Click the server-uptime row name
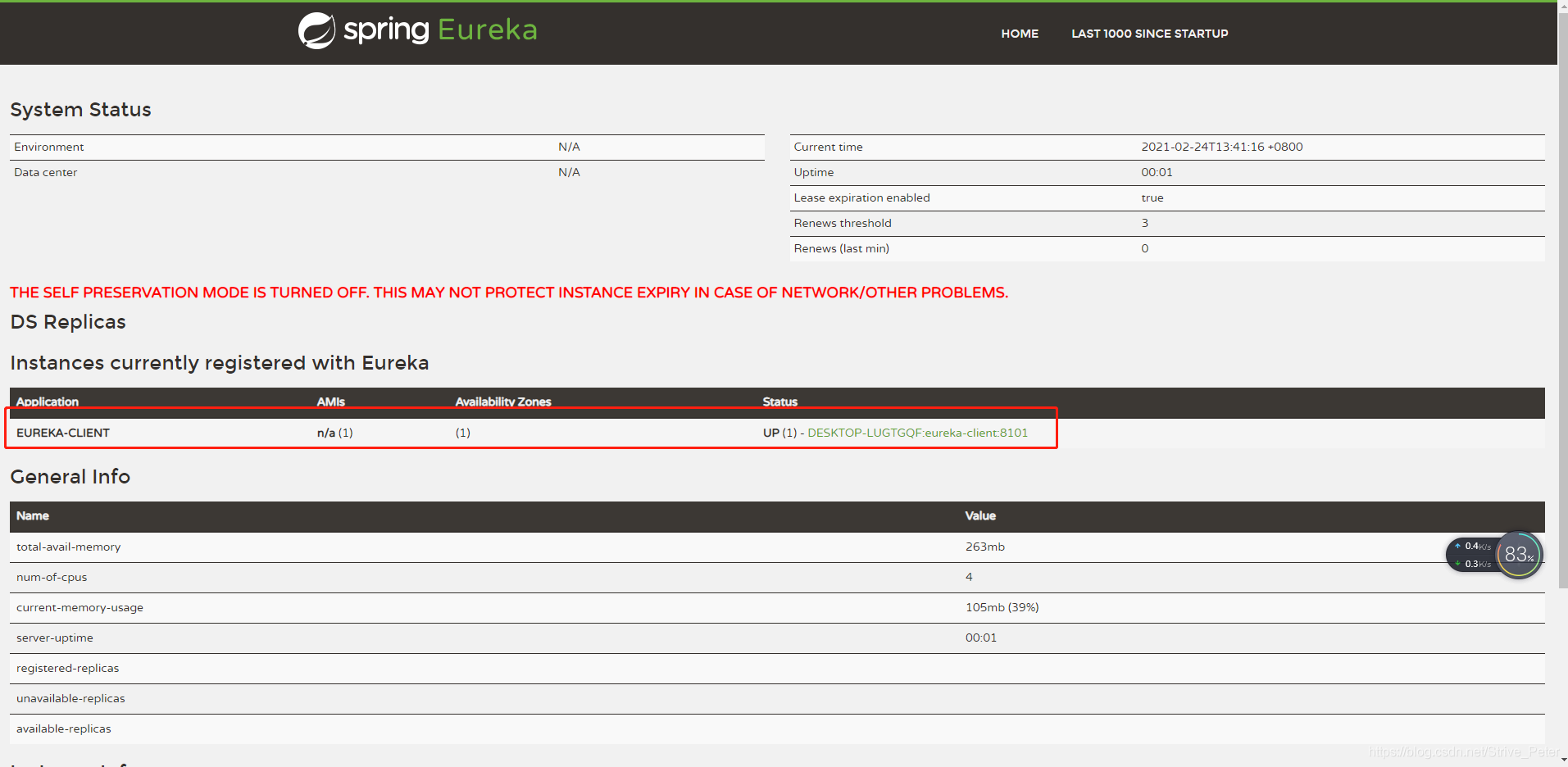Screen dimensions: 1568x767 (55, 638)
